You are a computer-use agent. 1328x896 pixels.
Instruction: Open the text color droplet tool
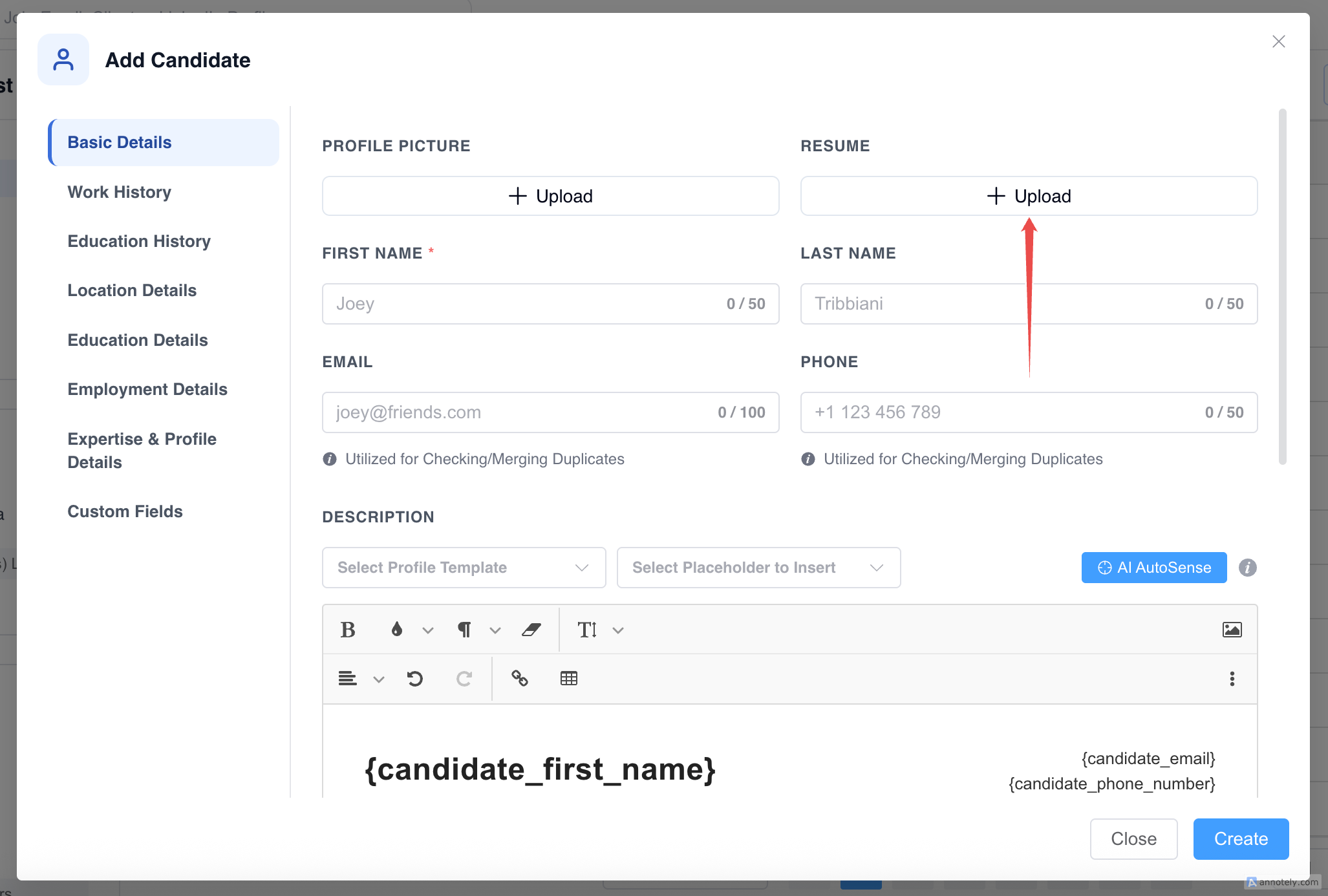coord(397,630)
